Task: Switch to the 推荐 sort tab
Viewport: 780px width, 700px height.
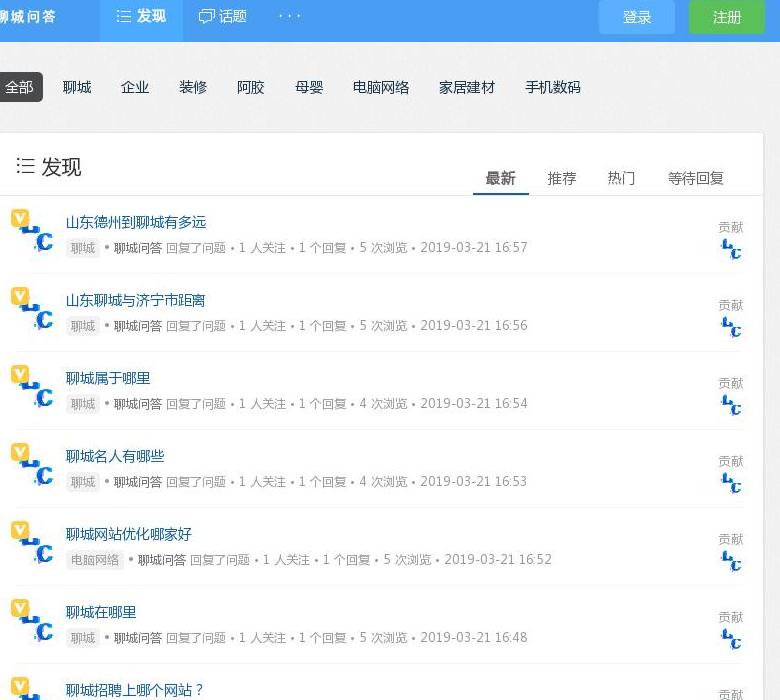Action: pos(562,178)
